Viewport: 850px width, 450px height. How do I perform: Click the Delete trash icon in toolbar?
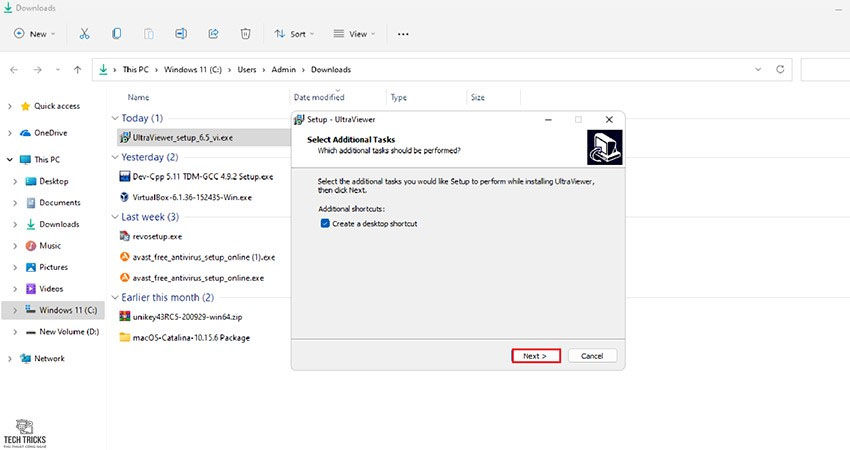pos(245,34)
